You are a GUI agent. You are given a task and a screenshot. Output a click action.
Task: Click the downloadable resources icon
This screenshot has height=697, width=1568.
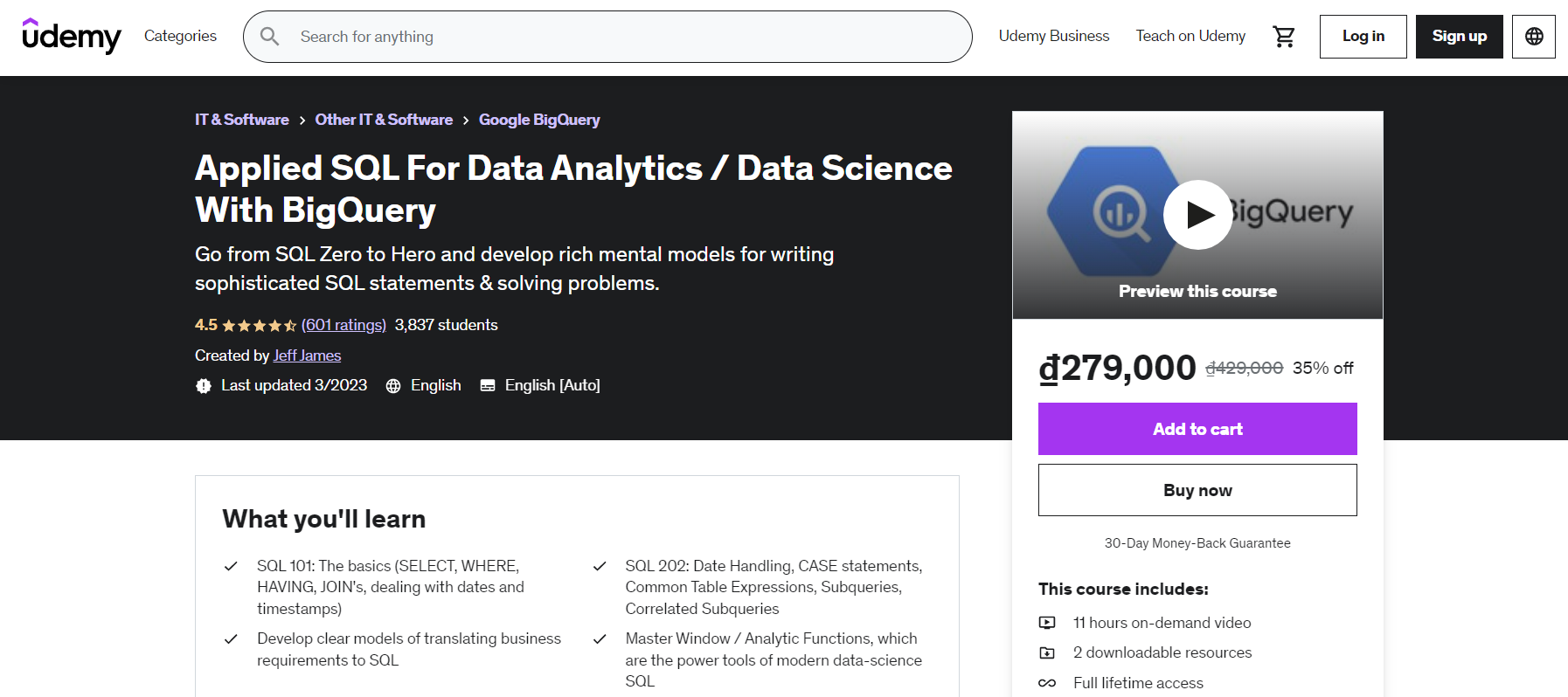point(1047,652)
